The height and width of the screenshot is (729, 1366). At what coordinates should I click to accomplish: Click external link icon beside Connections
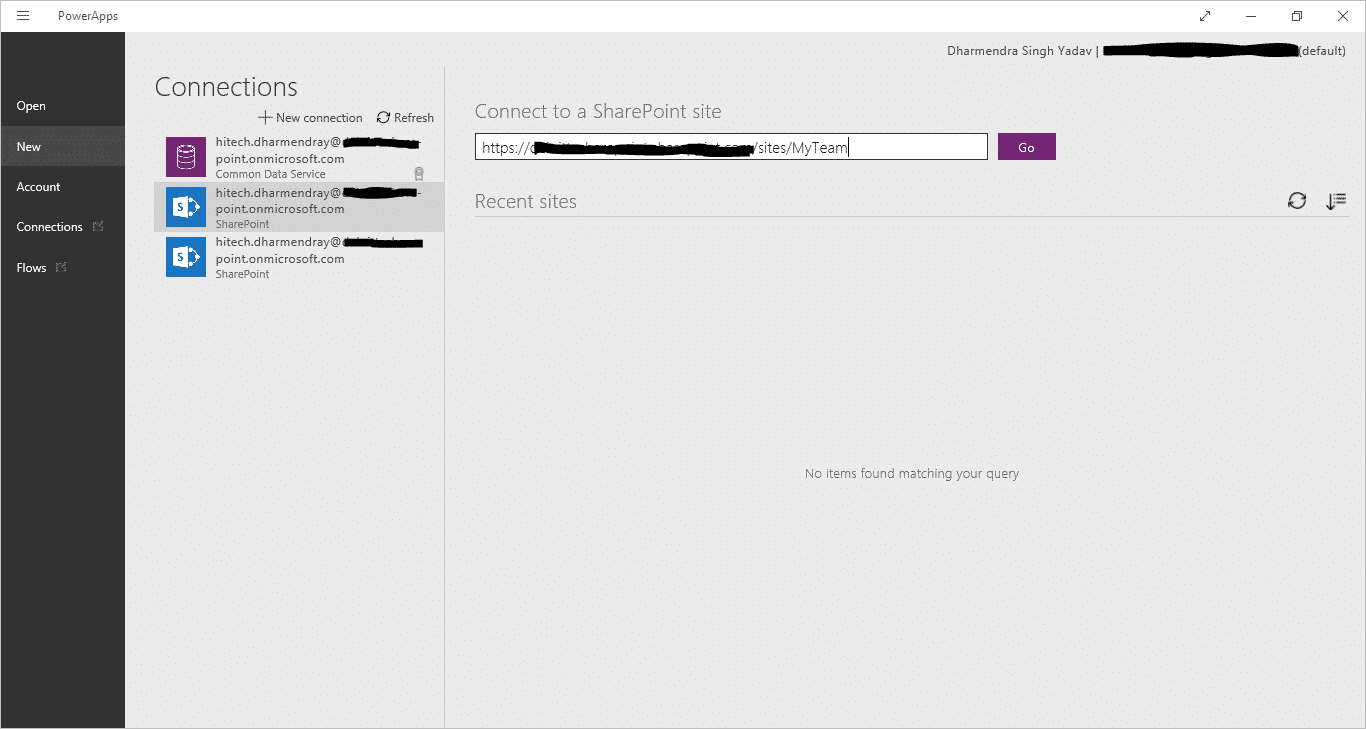pyautogui.click(x=98, y=227)
